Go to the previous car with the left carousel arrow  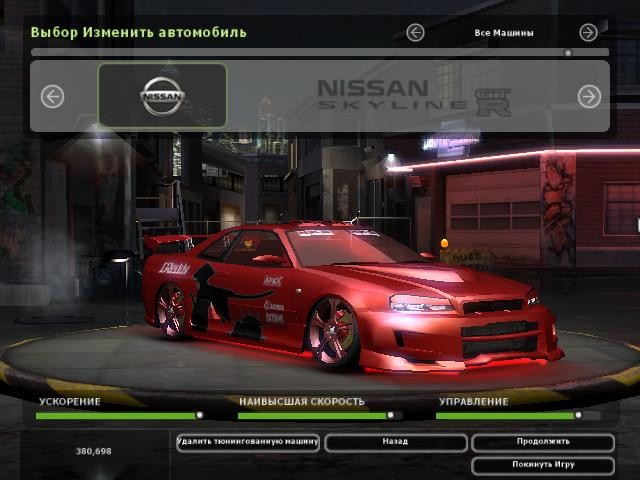[x=52, y=97]
